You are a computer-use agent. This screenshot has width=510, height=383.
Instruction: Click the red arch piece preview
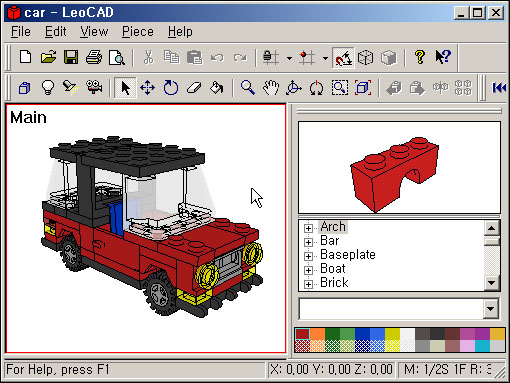pos(395,174)
